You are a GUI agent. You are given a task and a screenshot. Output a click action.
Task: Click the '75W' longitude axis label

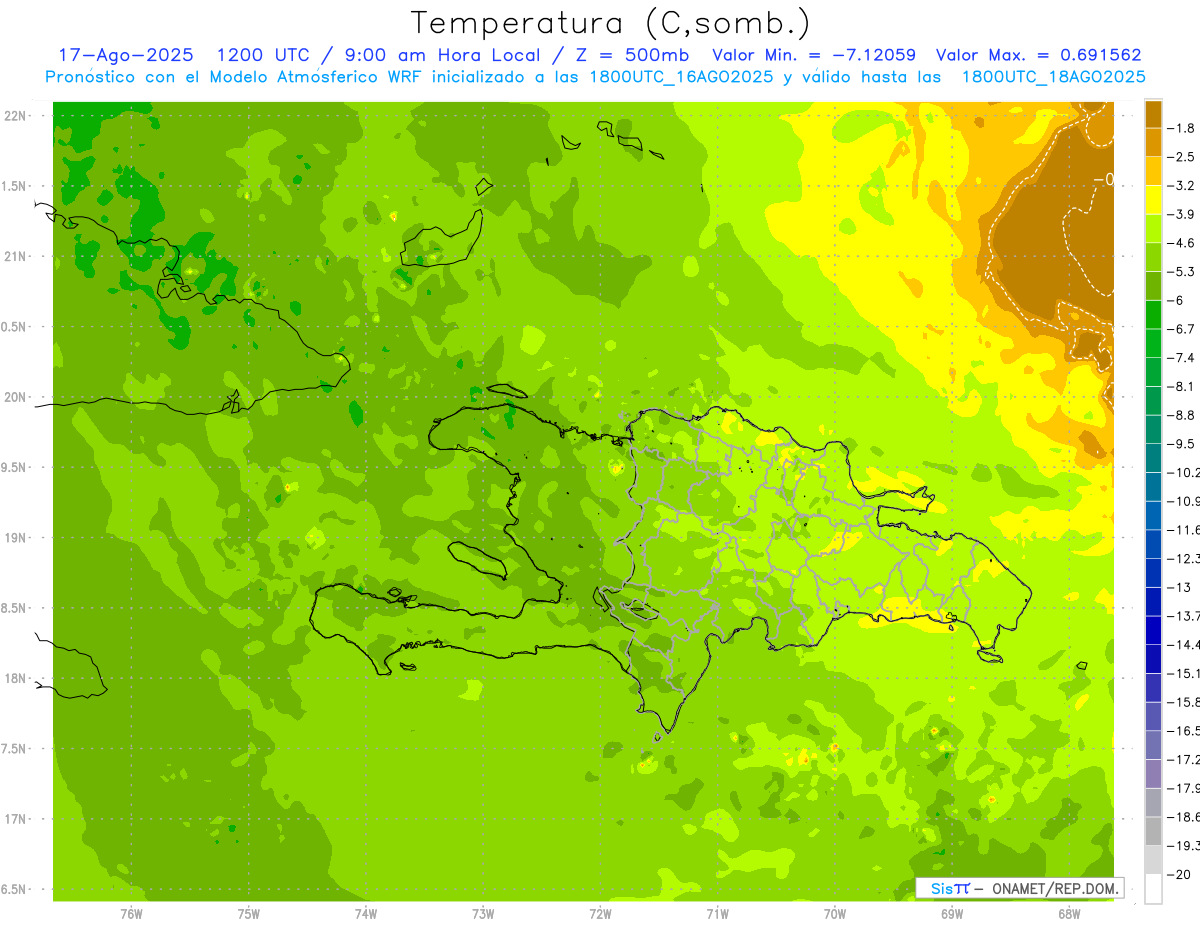click(248, 913)
